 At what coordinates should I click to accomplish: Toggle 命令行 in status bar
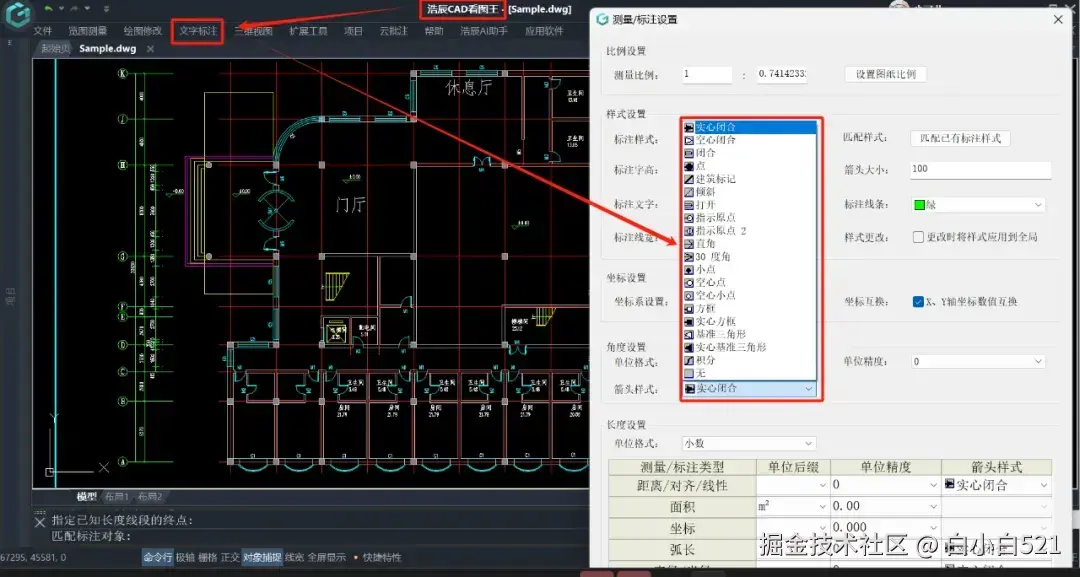[x=158, y=557]
